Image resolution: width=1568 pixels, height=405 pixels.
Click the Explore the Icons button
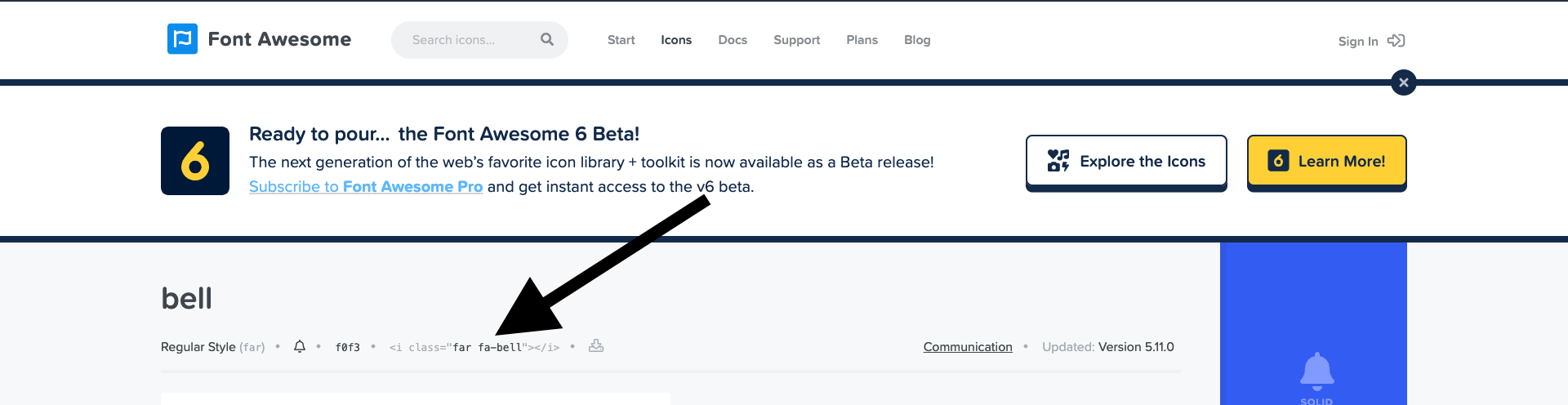tap(1126, 162)
